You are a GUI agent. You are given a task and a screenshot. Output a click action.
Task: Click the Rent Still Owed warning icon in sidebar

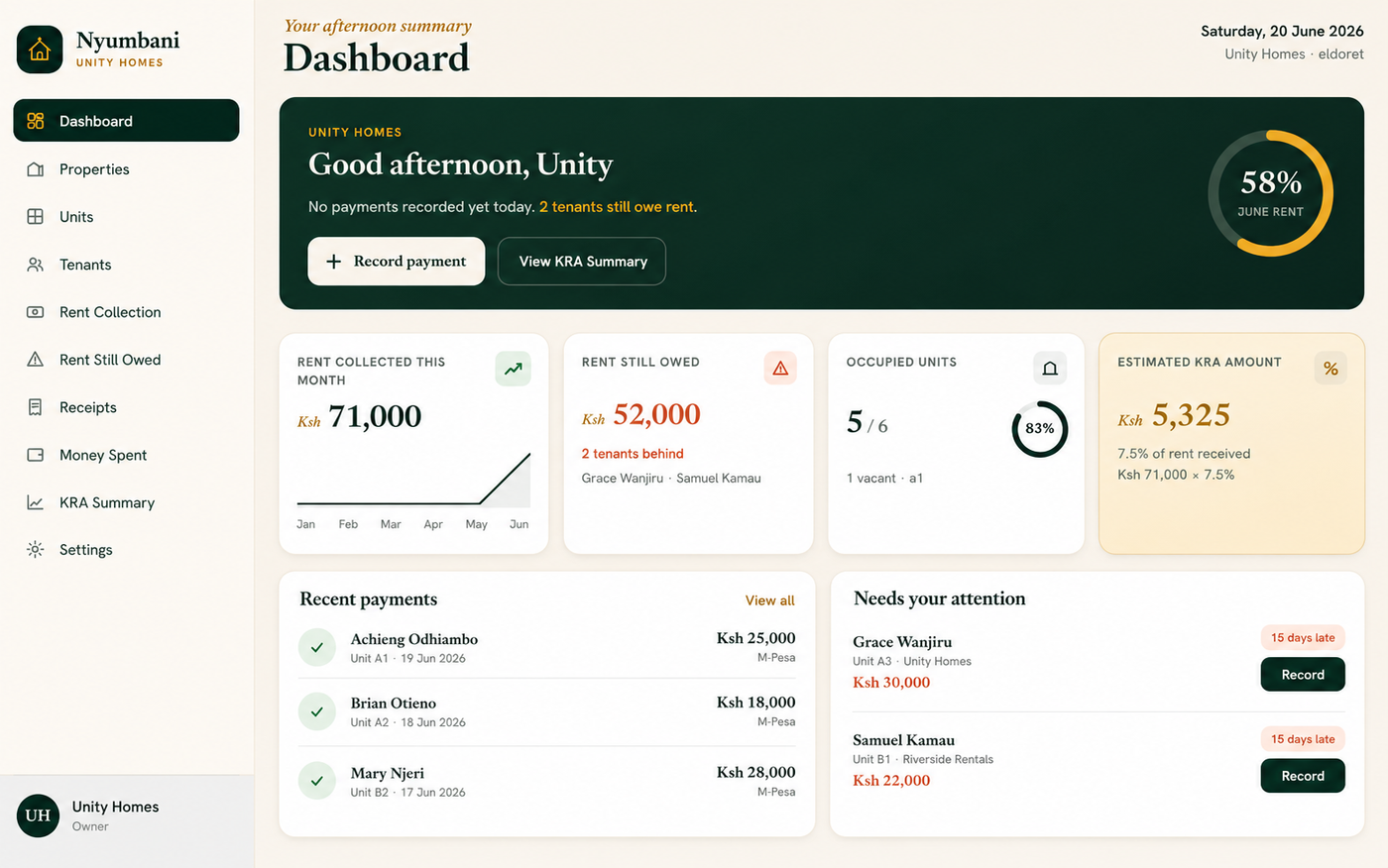pos(36,360)
